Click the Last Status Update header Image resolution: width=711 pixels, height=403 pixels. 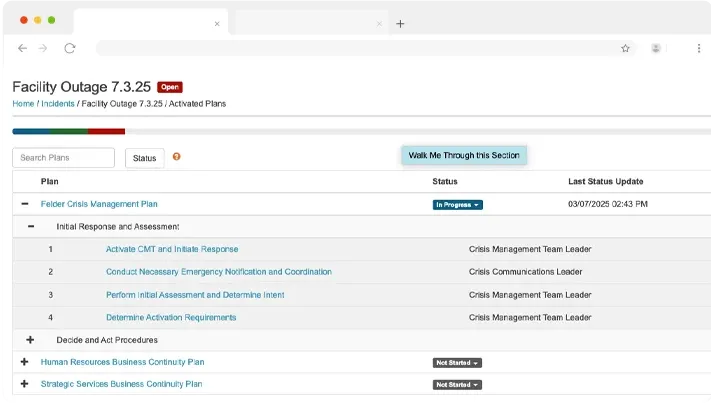pos(606,181)
